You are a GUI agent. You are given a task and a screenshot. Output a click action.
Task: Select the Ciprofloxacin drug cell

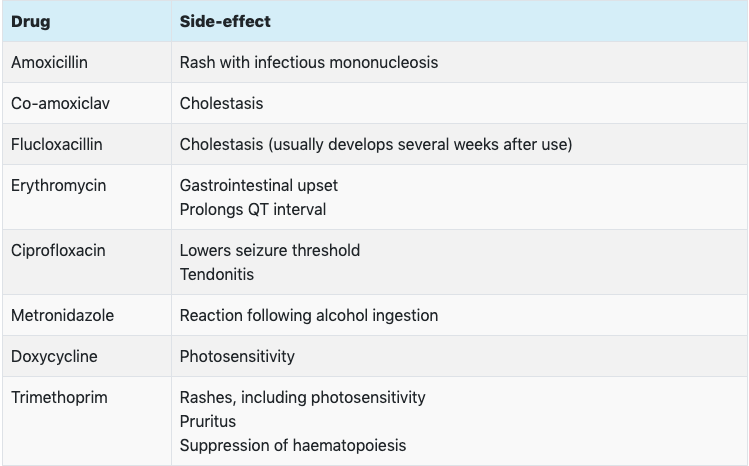[x=58, y=250]
